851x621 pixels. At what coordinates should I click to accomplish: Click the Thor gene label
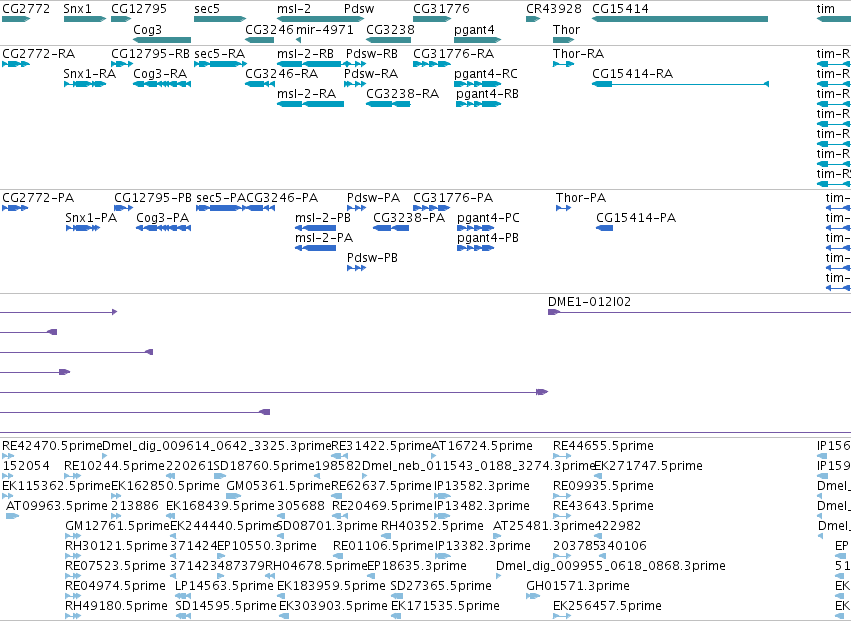point(567,29)
